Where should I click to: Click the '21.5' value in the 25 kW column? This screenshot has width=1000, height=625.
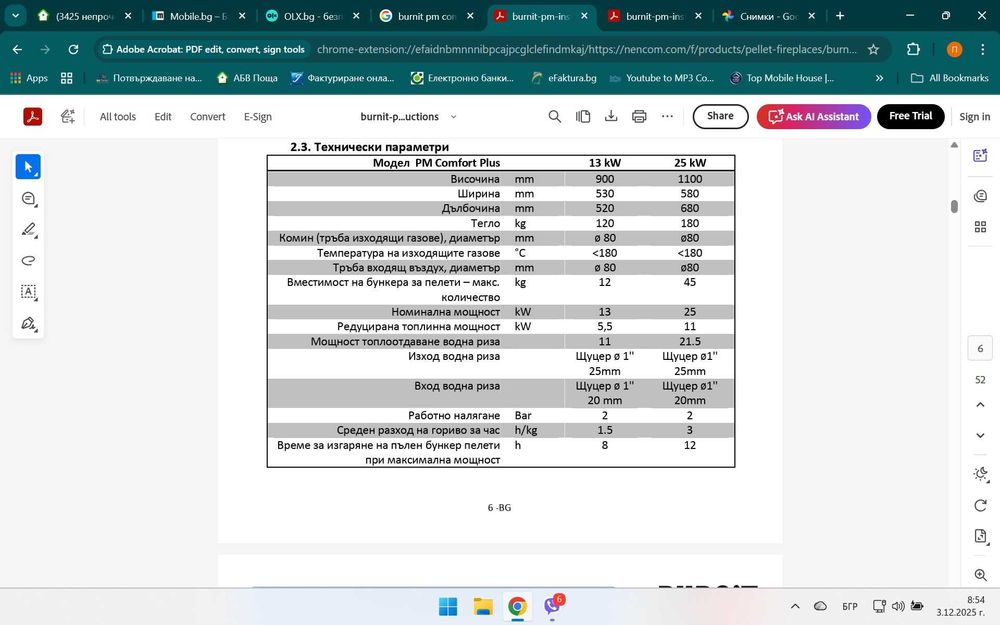[x=689, y=342]
